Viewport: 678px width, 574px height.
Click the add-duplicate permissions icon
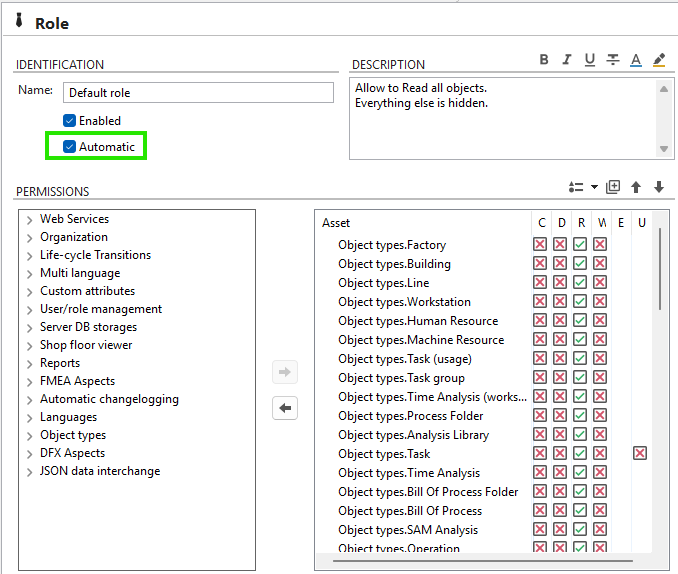click(613, 187)
